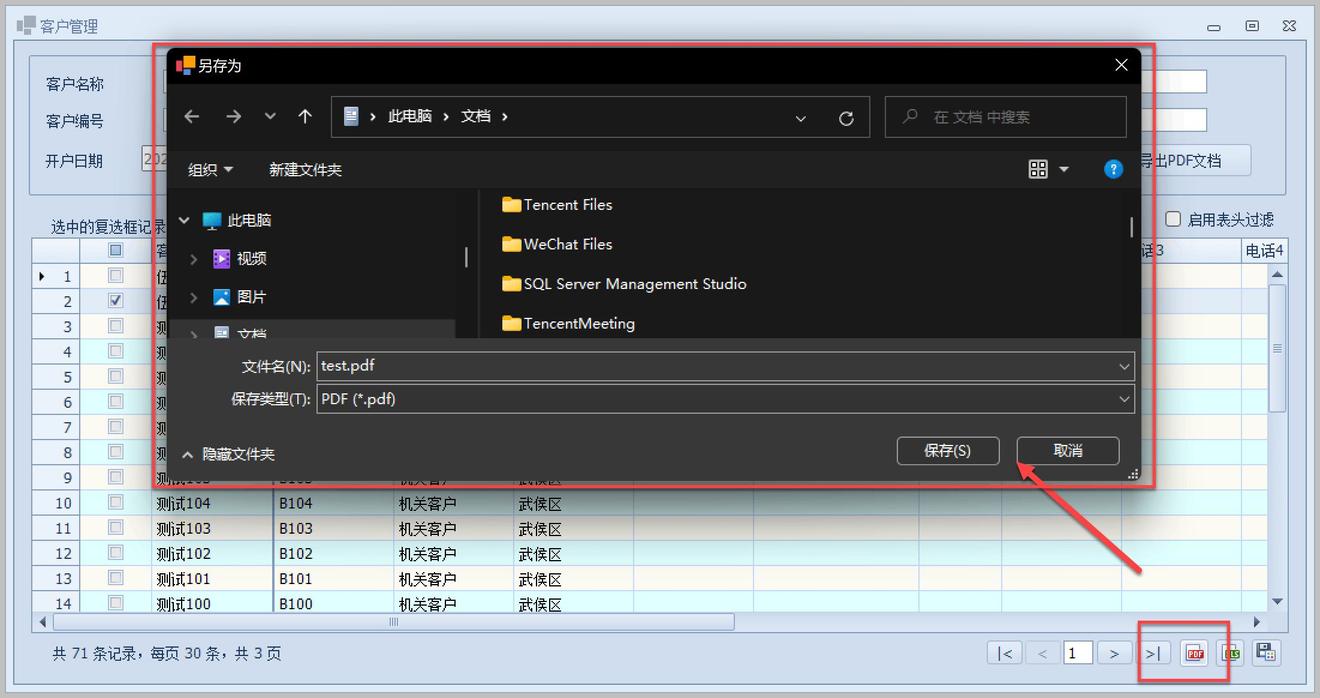Uncheck the checkbox in row 2
This screenshot has height=698, width=1320.
click(x=116, y=300)
